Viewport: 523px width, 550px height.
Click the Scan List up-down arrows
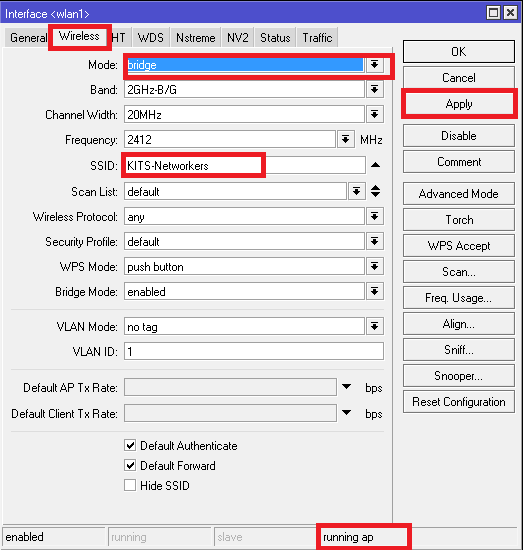375,191
